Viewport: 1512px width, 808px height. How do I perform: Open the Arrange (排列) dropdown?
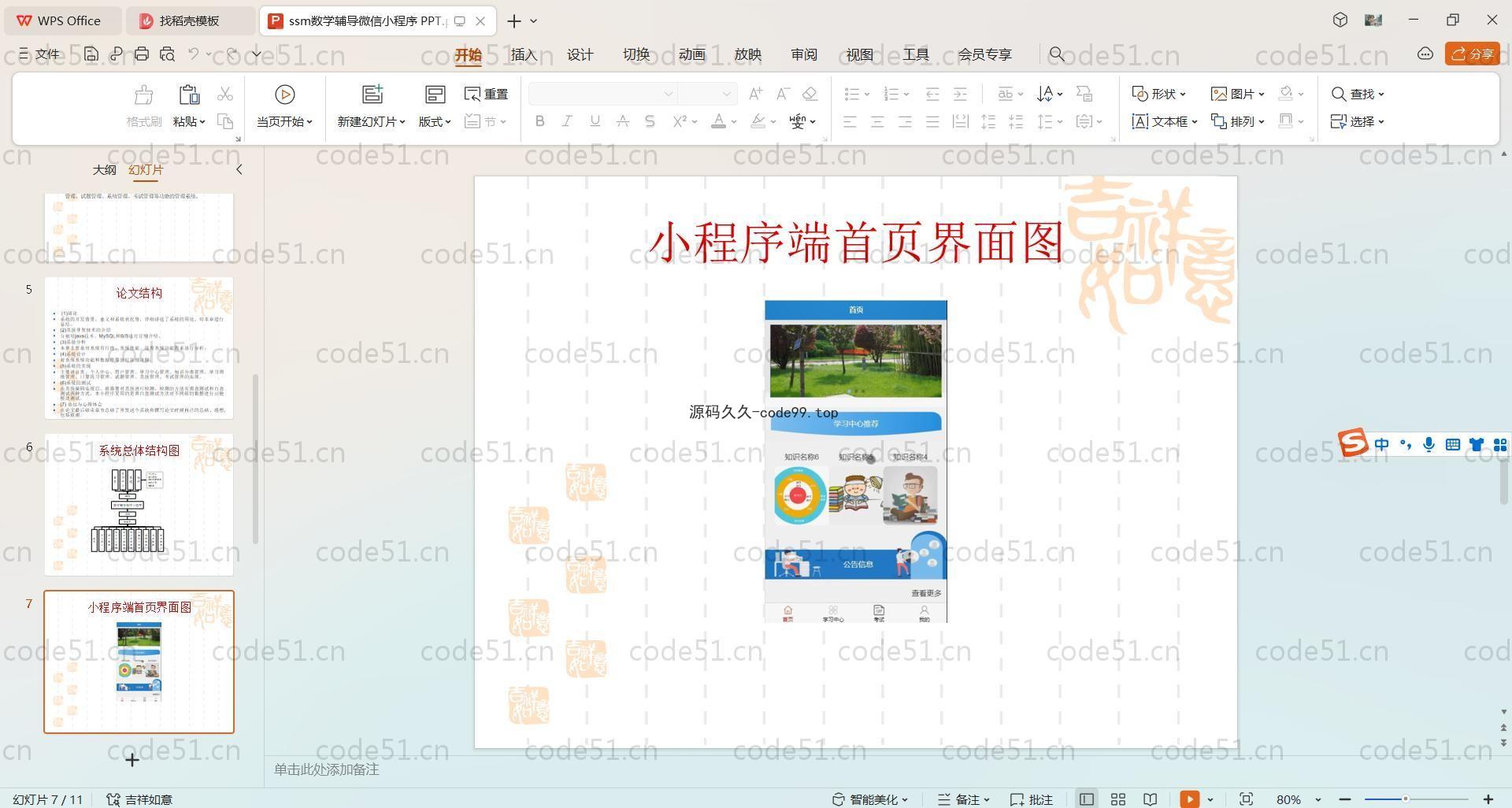[x=1237, y=121]
